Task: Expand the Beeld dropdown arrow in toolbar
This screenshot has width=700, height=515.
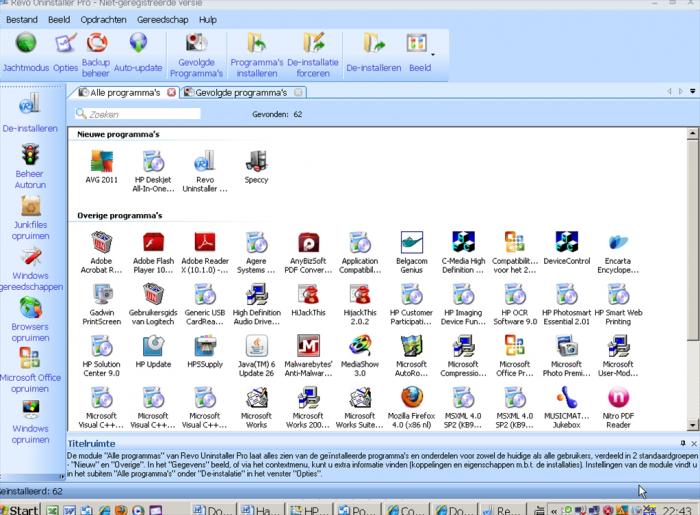Action: 433,54
